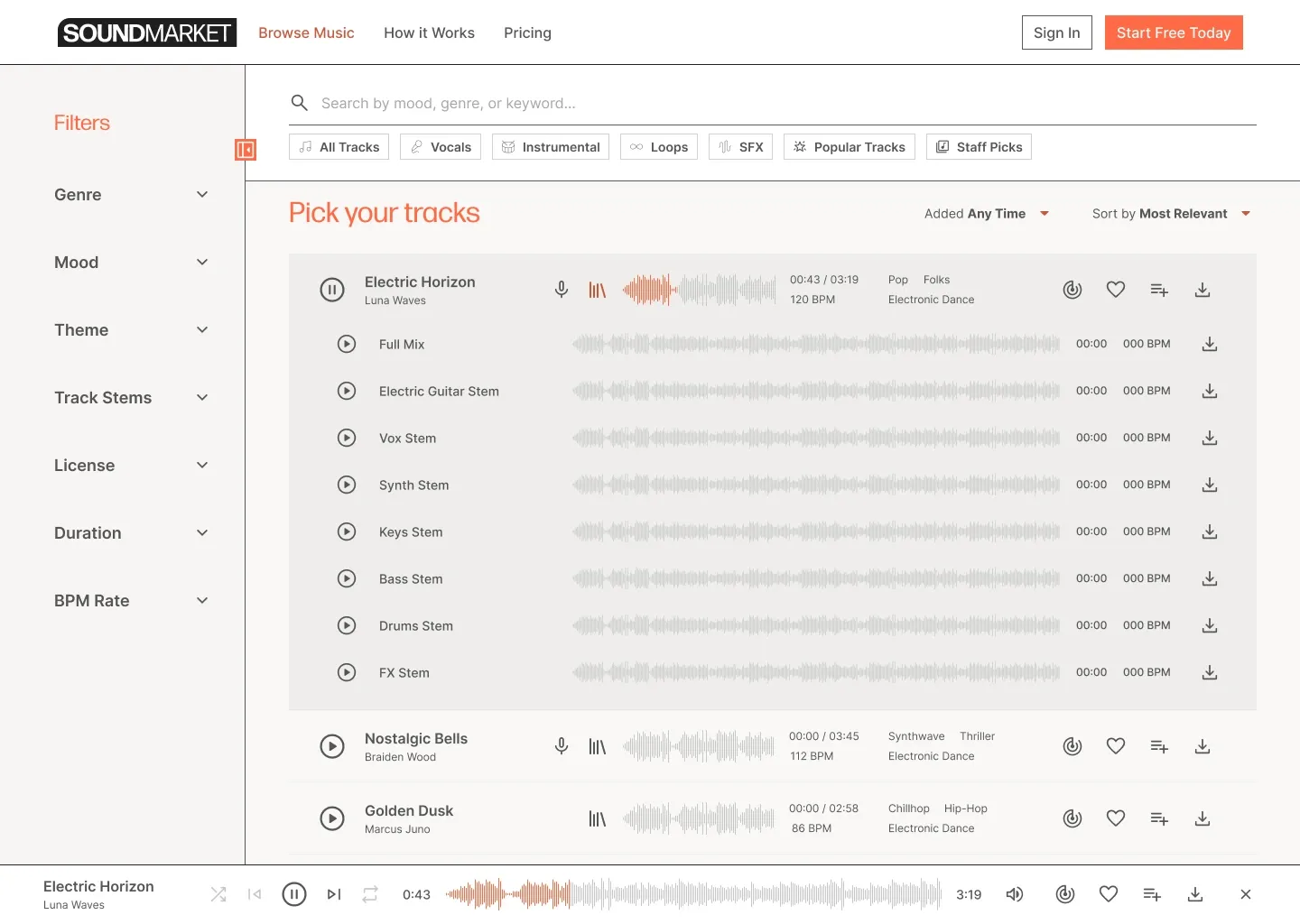Toggle repeat in the bottom player

[370, 894]
